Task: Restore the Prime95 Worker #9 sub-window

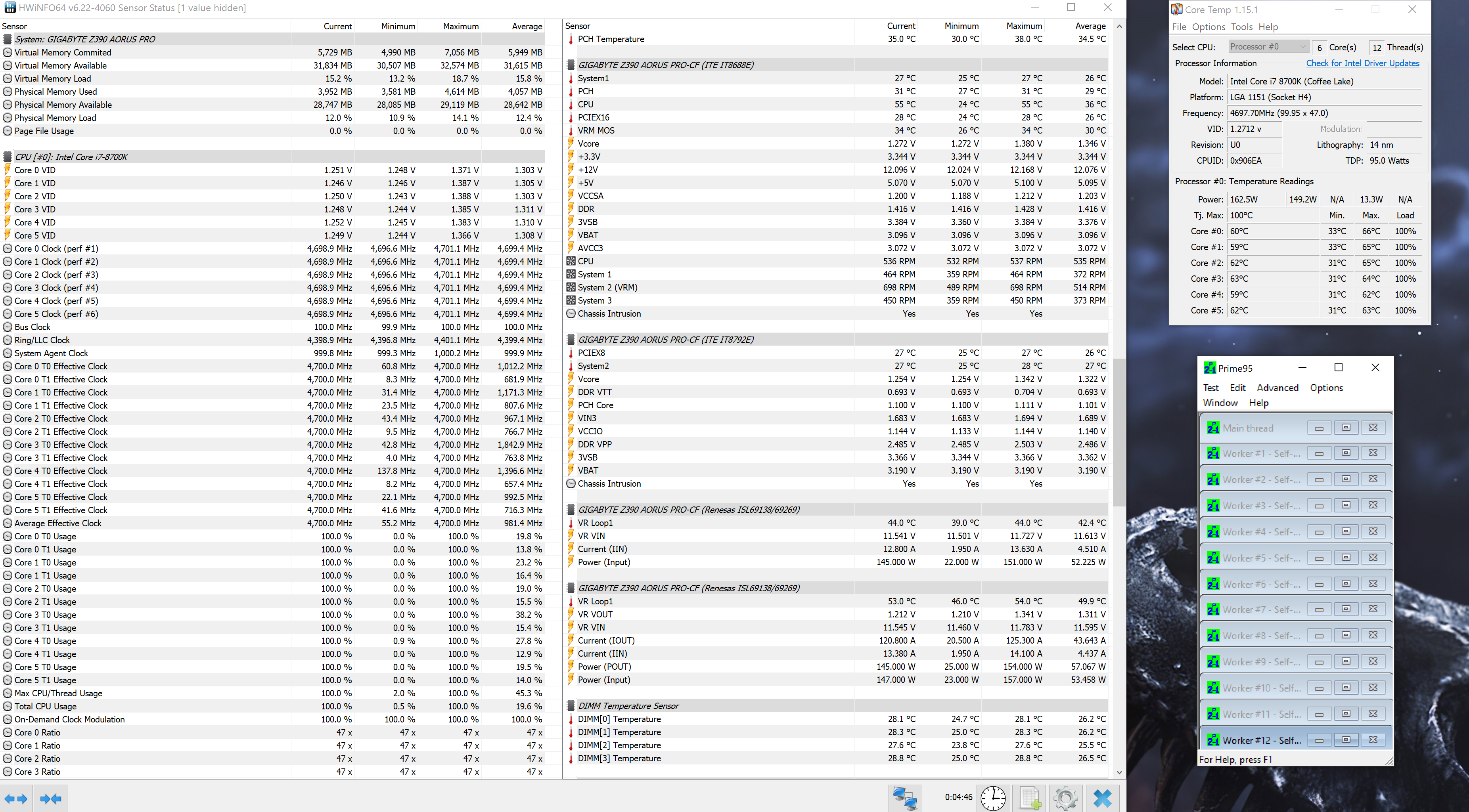Action: click(x=1346, y=661)
